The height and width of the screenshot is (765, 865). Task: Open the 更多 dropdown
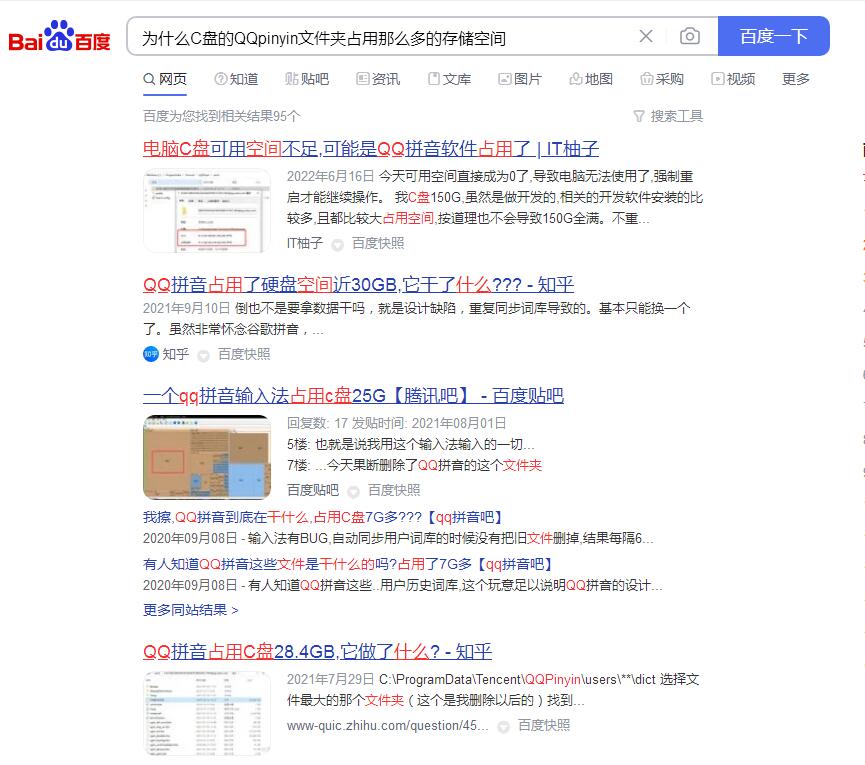pos(795,79)
